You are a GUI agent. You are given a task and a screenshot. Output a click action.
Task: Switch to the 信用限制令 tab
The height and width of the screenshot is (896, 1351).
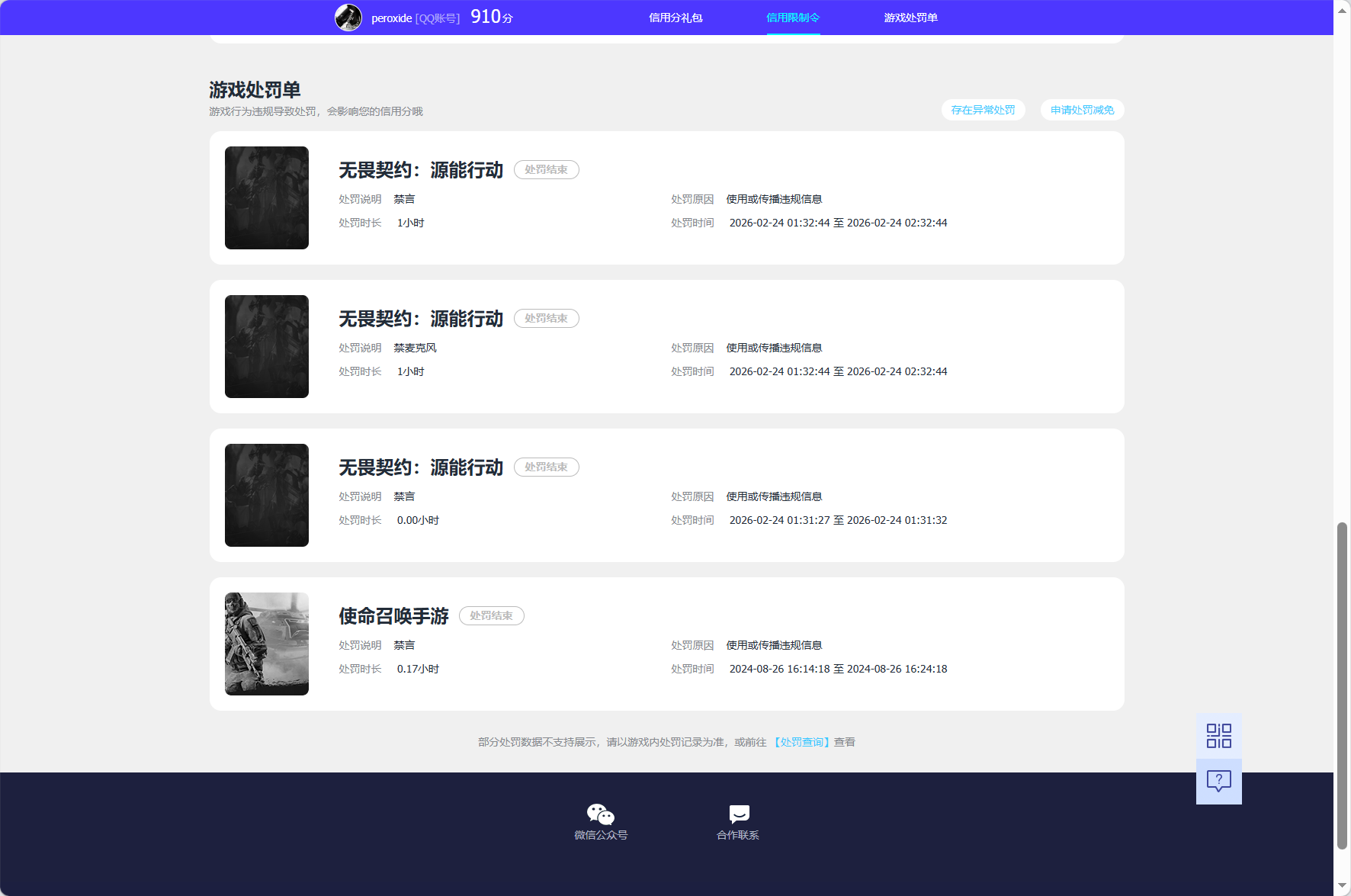793,18
